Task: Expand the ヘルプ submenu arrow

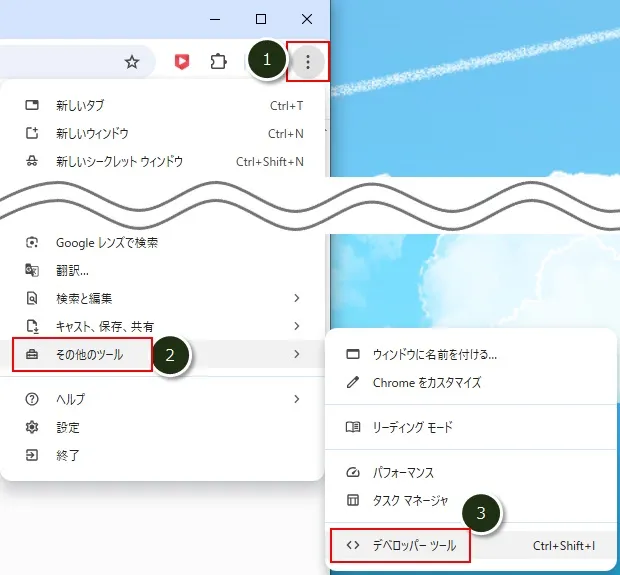Action: tap(296, 399)
